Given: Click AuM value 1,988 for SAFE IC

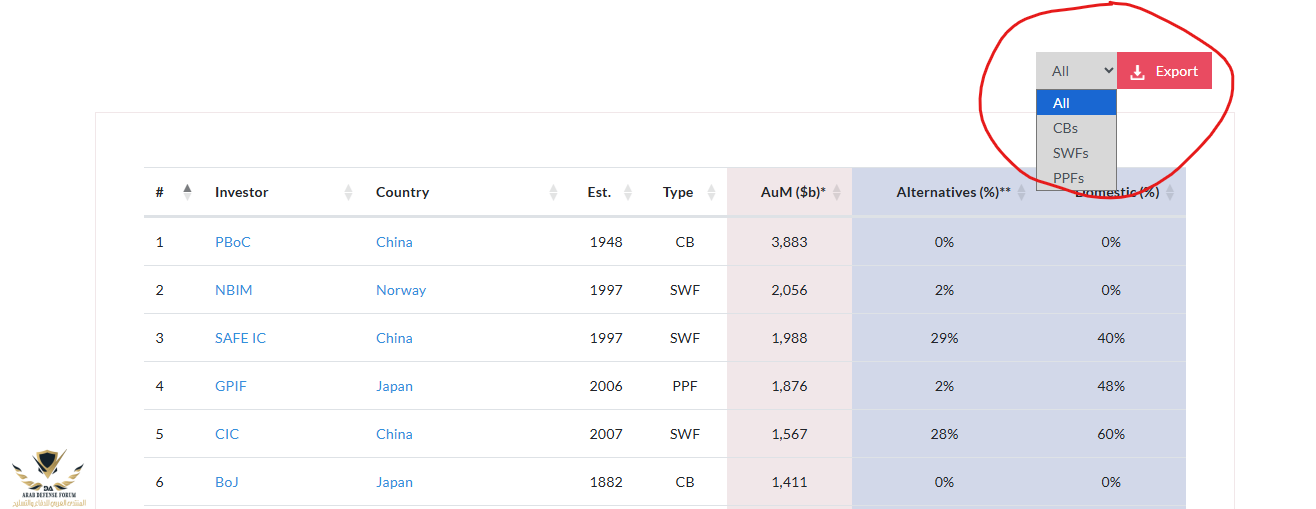Looking at the screenshot, I should pos(790,338).
